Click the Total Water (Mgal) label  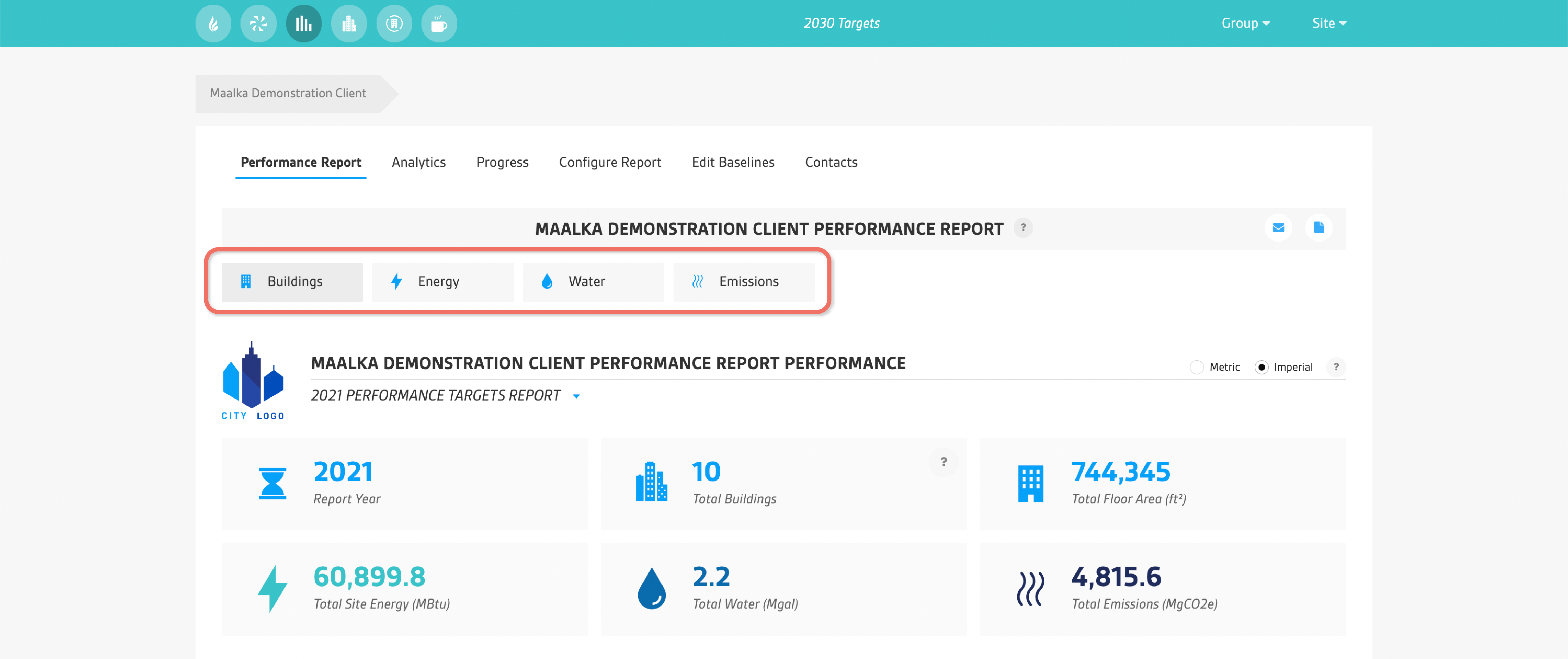[x=745, y=604]
